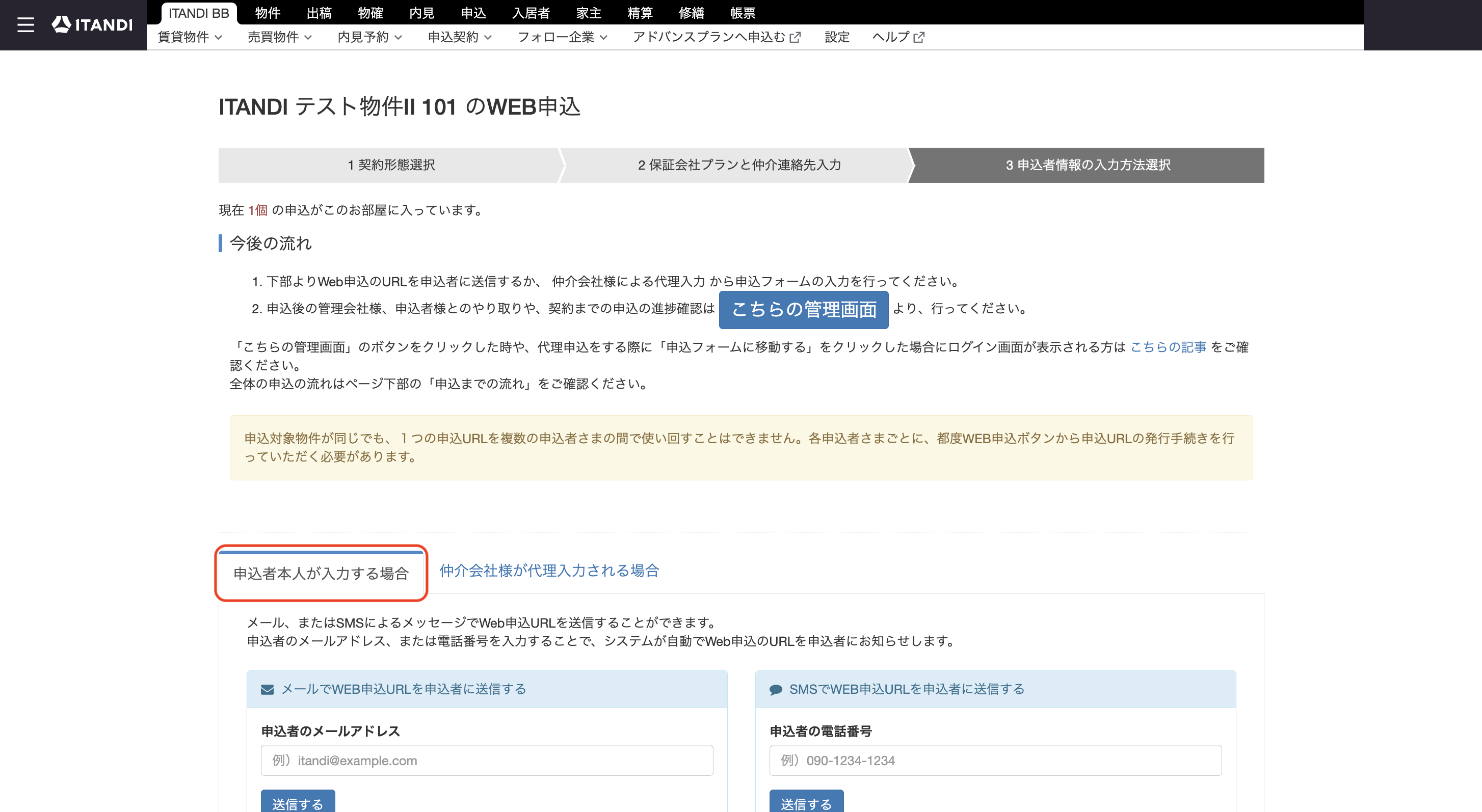Image resolution: width=1482 pixels, height=812 pixels.
Task: Click the 設定 menu item
Action: [x=837, y=37]
